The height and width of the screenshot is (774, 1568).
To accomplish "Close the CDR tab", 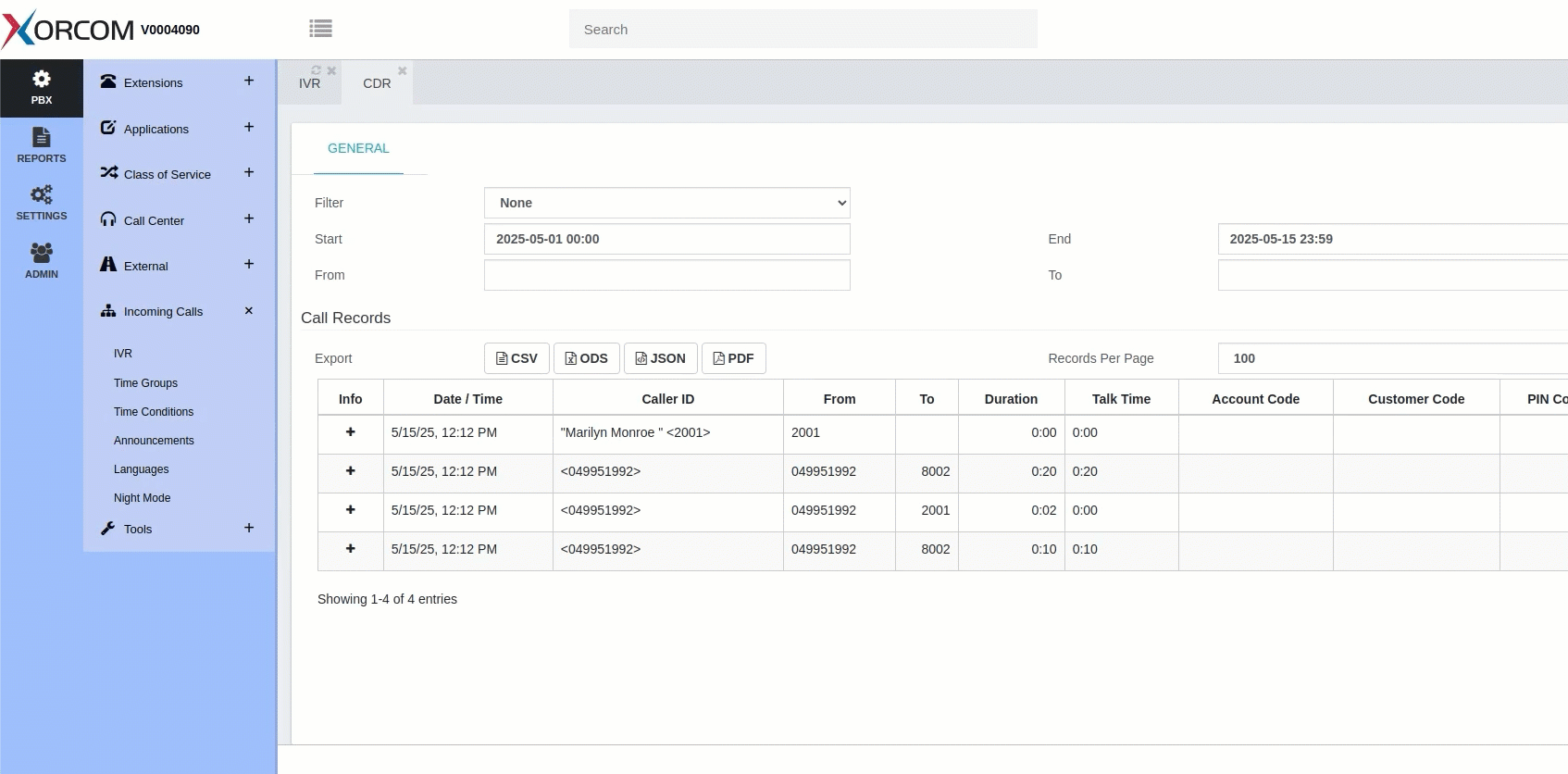I will coord(403,70).
